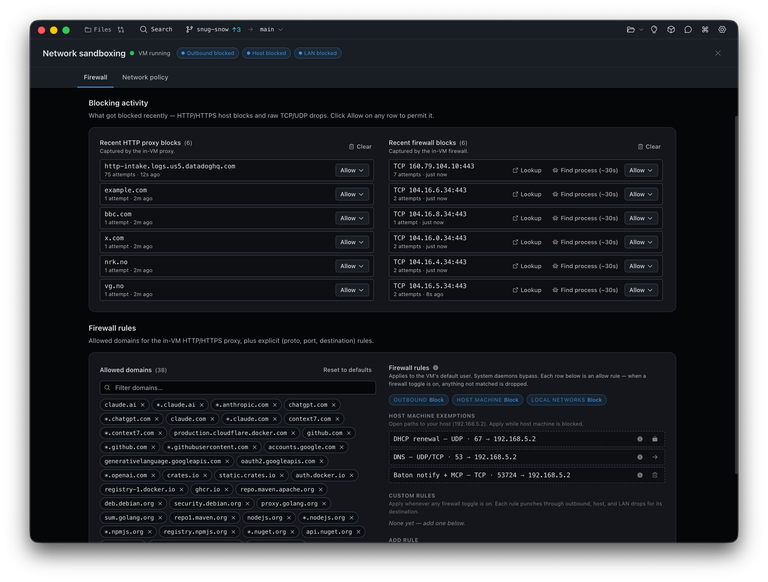Open the chat bubble icon in top toolbar
Screen dimensions: 768x582
688,30
